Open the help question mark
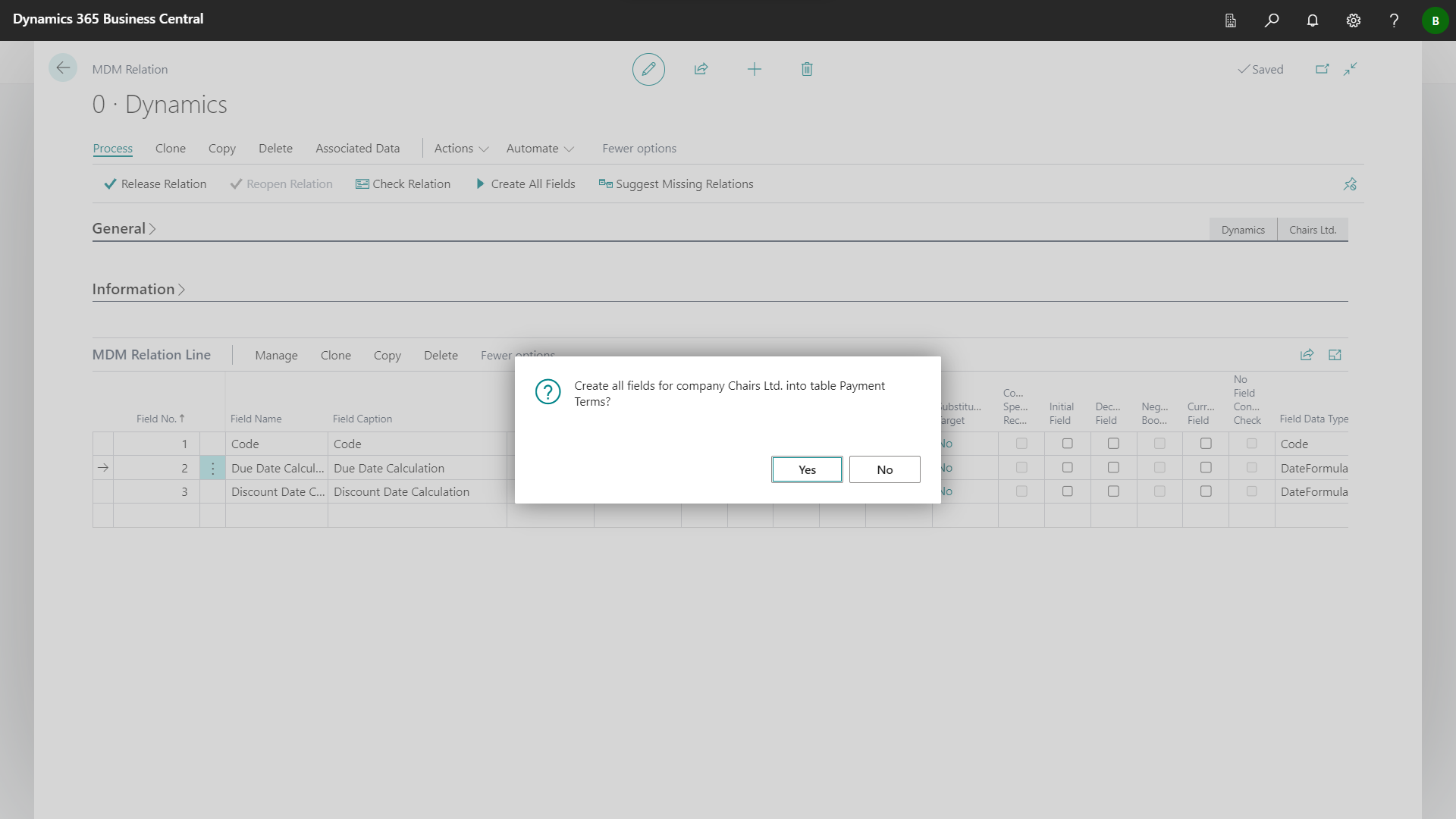1456x819 pixels. point(1394,20)
